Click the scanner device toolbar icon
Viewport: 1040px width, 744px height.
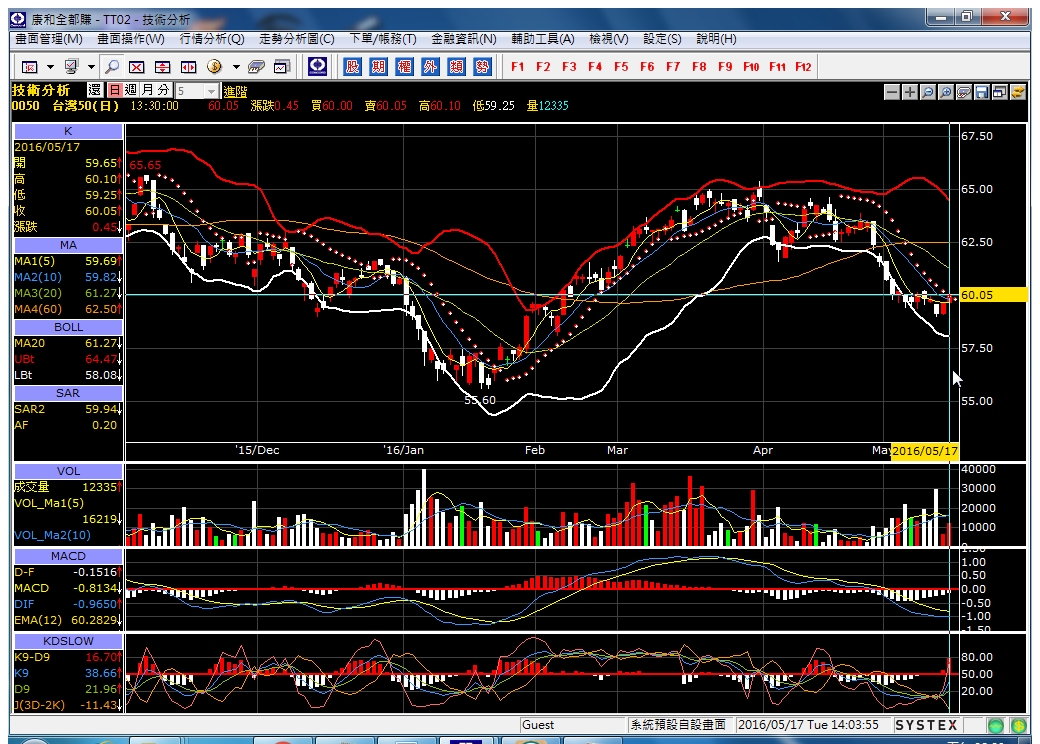coord(256,67)
